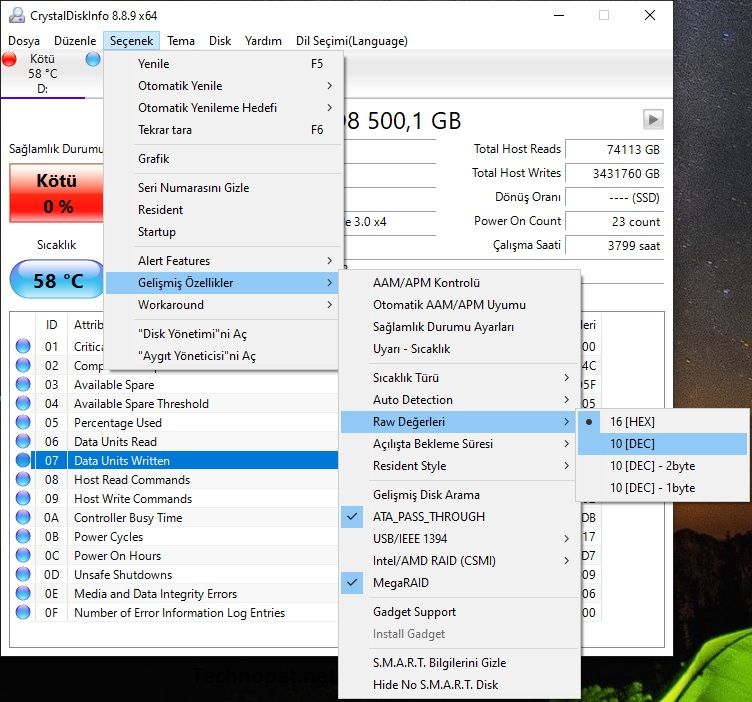Toggle ATA_PASS_THROUGH checkmark
The width and height of the screenshot is (752, 702).
click(x=458, y=516)
